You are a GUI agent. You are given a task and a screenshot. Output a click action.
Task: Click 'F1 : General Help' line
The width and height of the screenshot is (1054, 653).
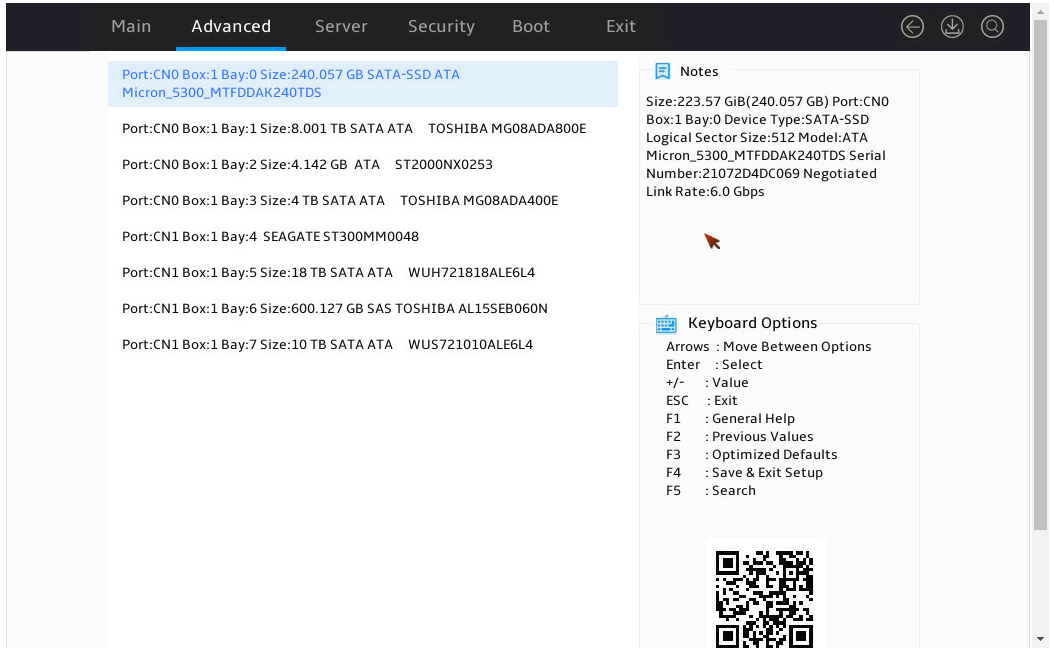(730, 418)
